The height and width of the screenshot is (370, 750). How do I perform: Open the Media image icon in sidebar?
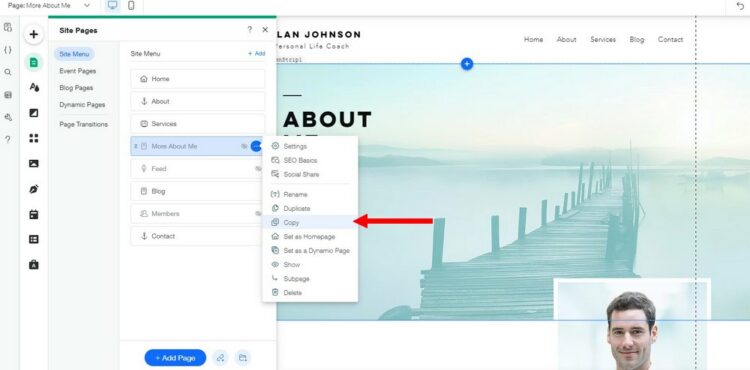coord(33,163)
